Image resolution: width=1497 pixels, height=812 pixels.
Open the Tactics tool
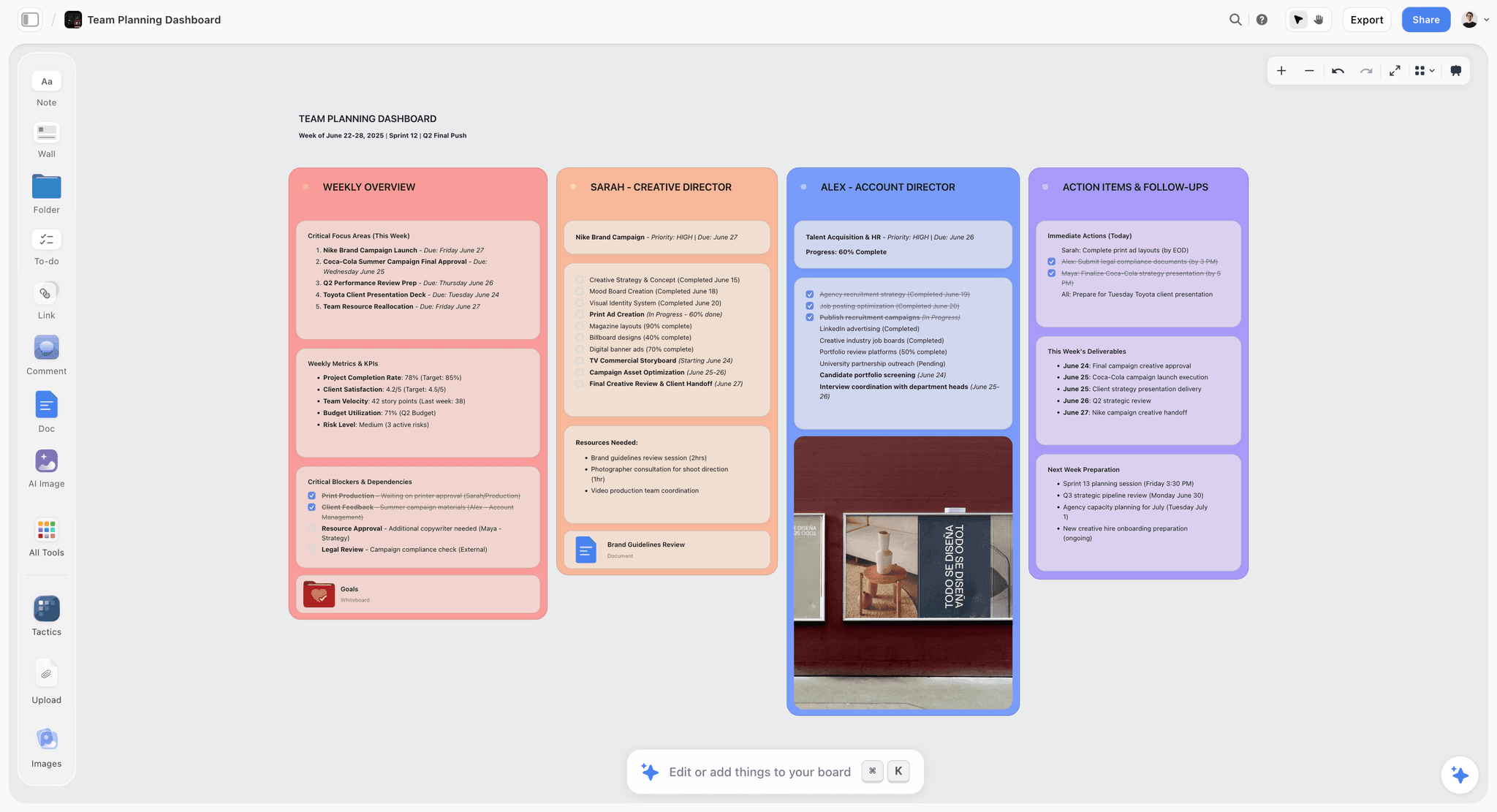47,615
